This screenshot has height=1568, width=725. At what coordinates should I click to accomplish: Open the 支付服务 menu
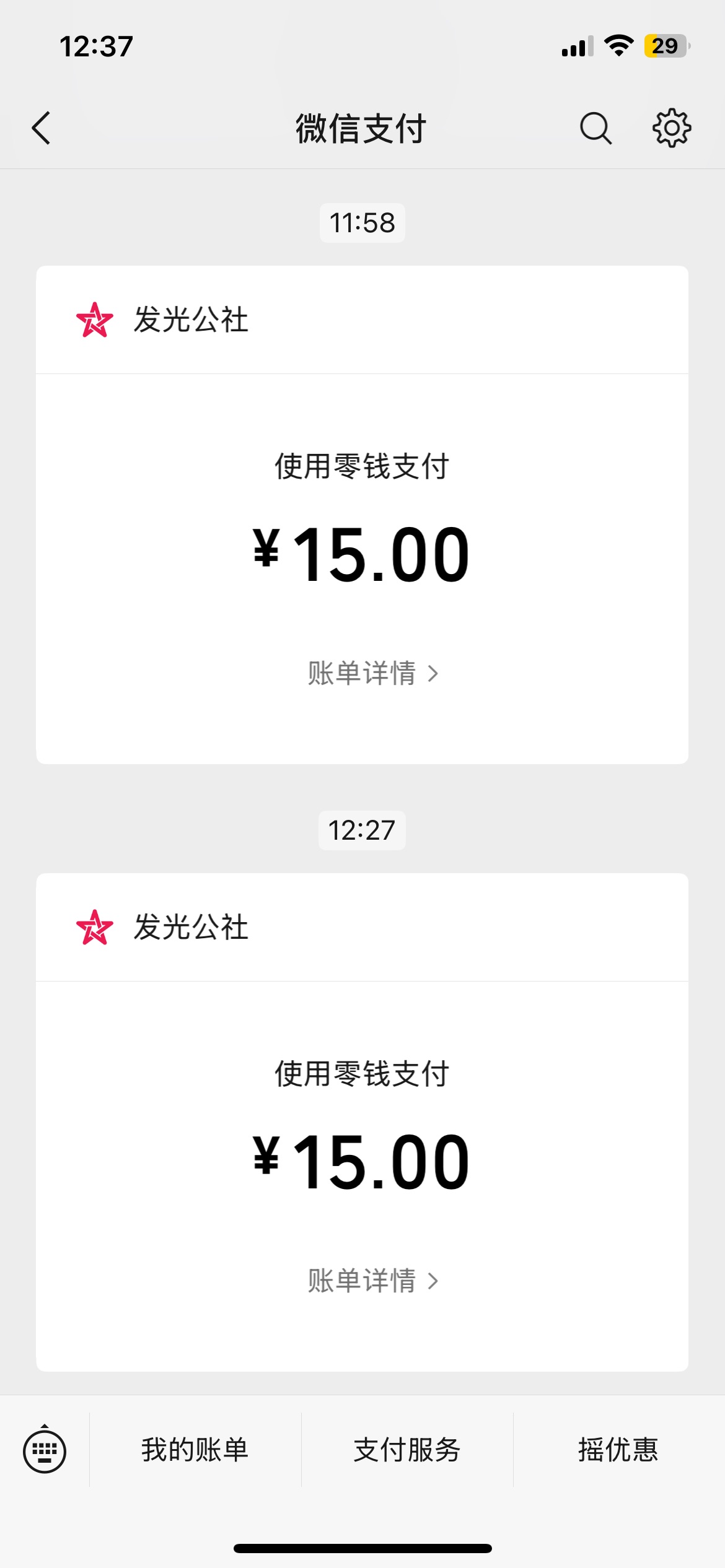(x=407, y=1450)
